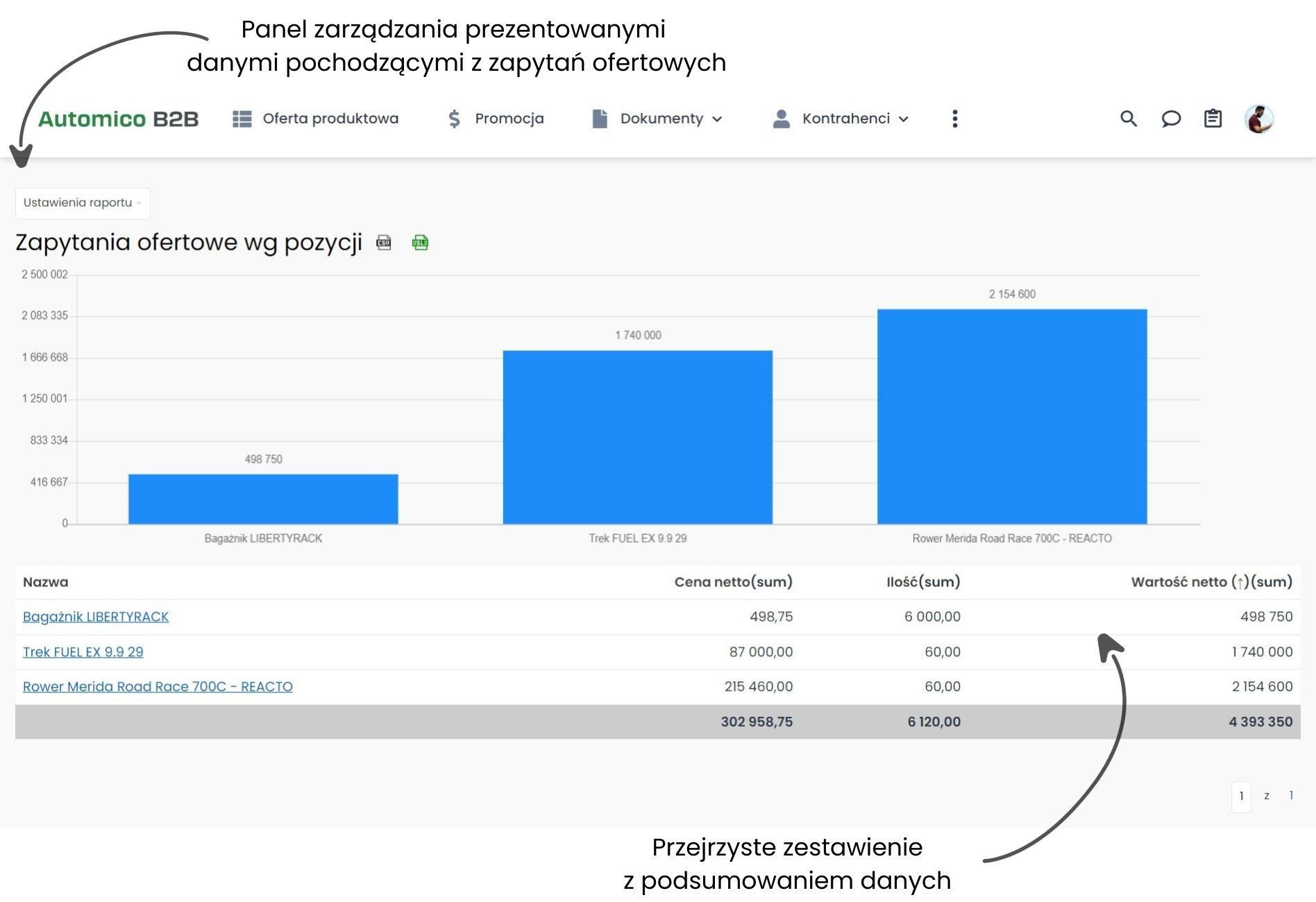Sort by Wartość netto column header
This screenshot has width=1316, height=902.
pyautogui.click(x=1211, y=581)
